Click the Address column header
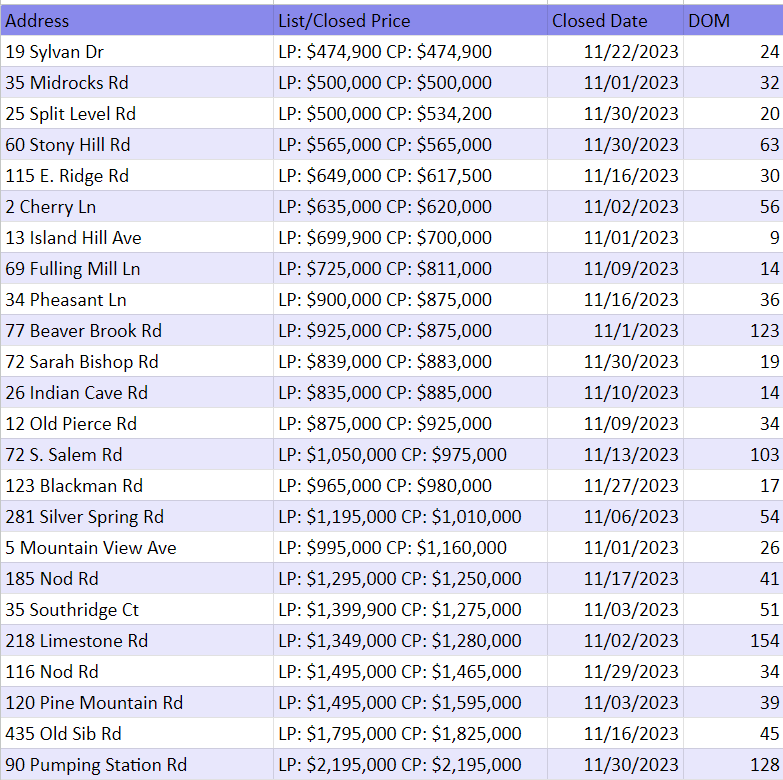The image size is (783, 780). click(38, 20)
